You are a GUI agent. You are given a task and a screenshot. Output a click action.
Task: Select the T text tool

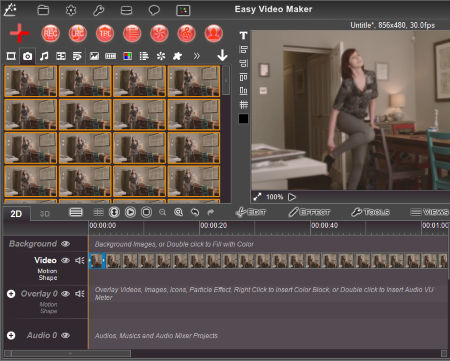pos(244,35)
